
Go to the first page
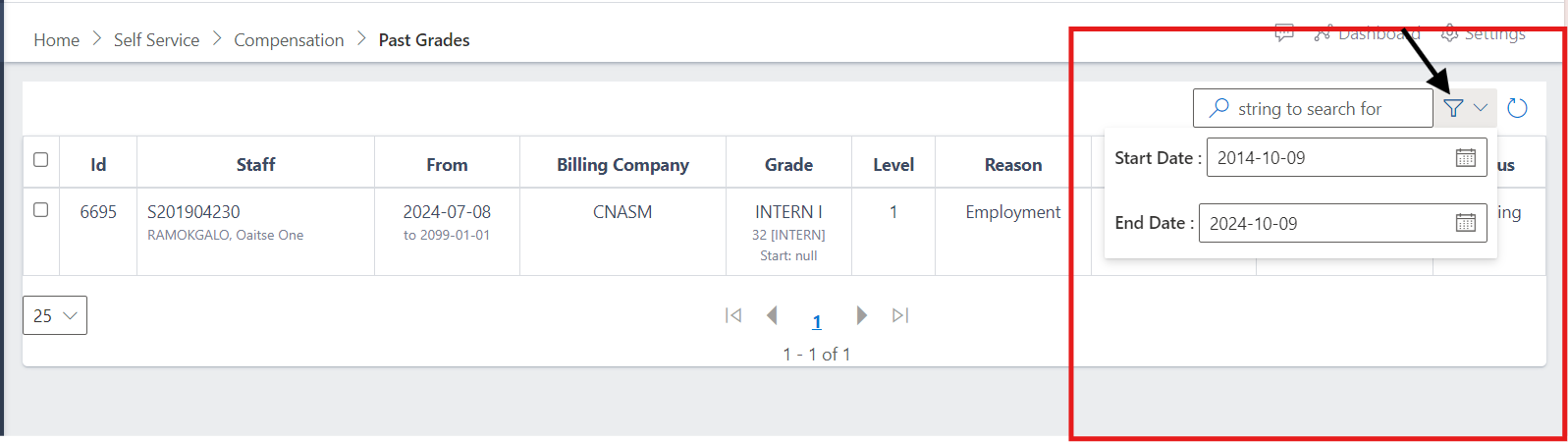pos(733,315)
